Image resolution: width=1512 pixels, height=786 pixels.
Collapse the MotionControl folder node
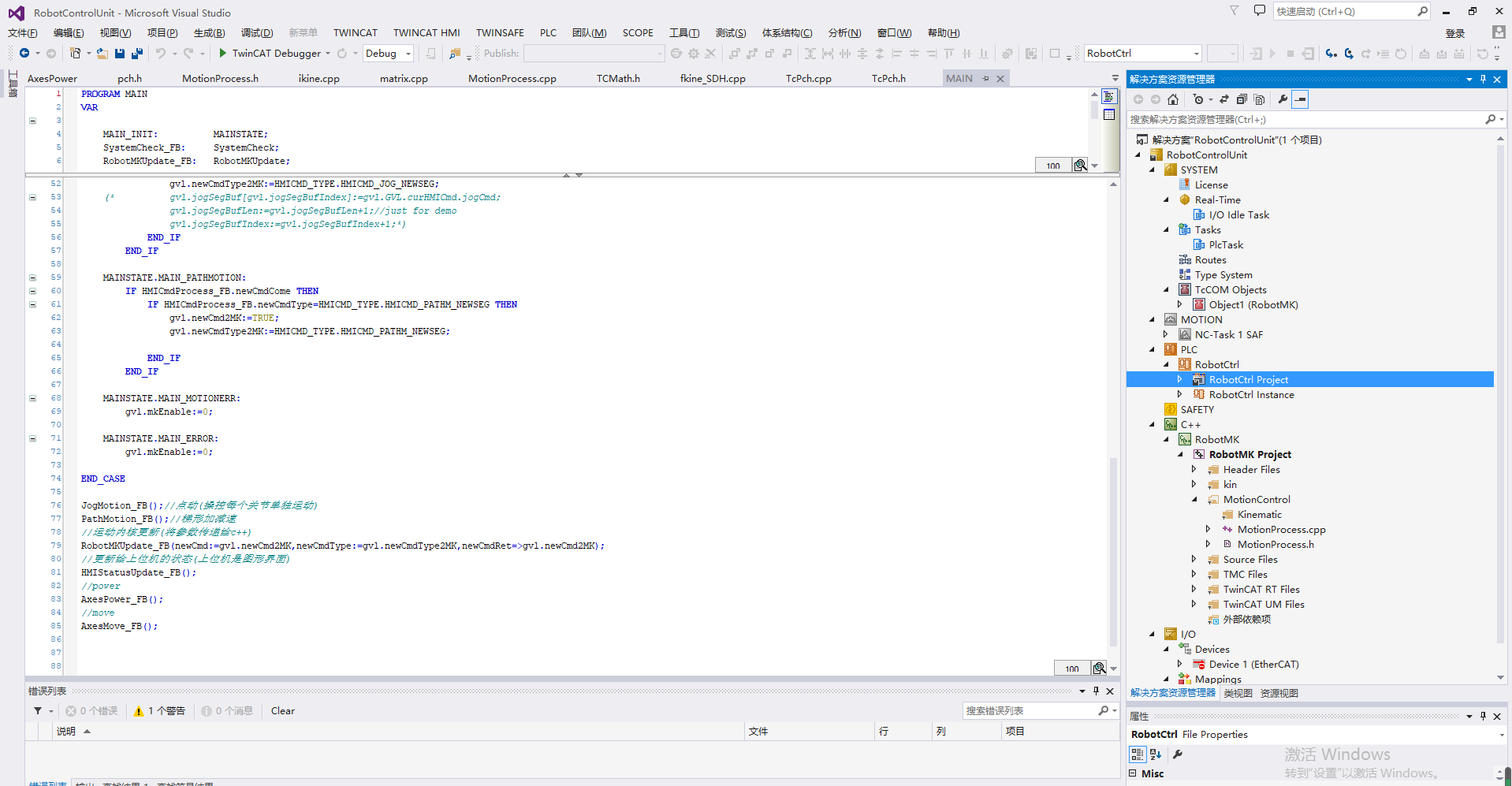pos(1194,499)
